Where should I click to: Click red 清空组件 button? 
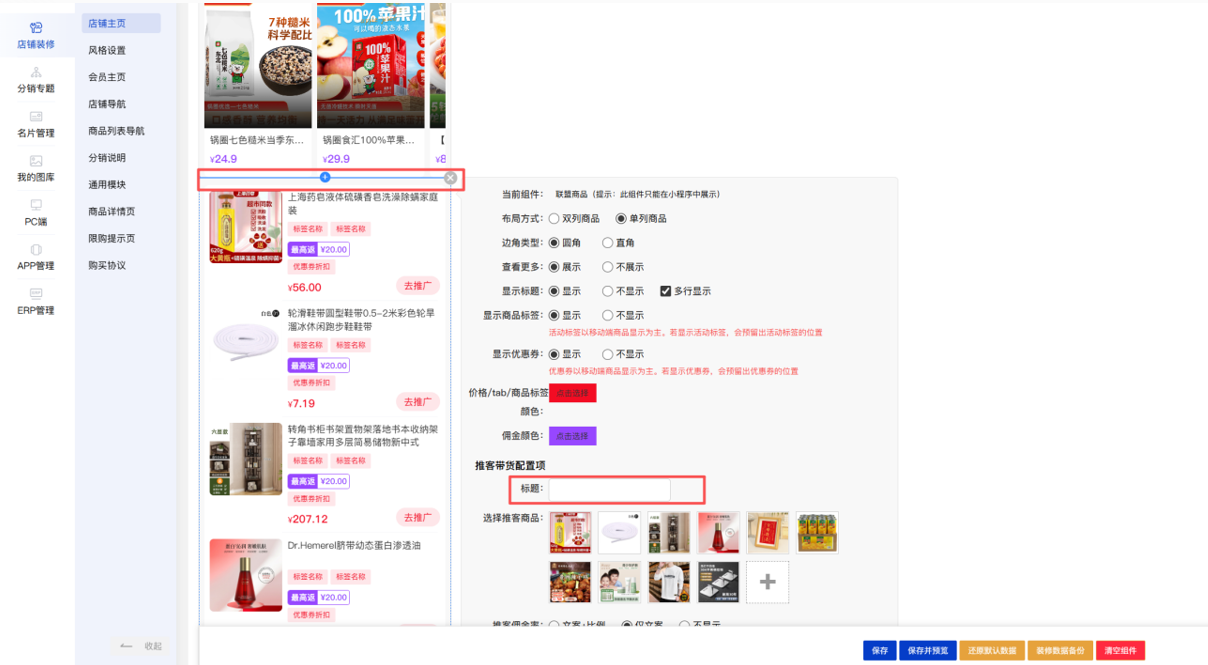(1120, 650)
